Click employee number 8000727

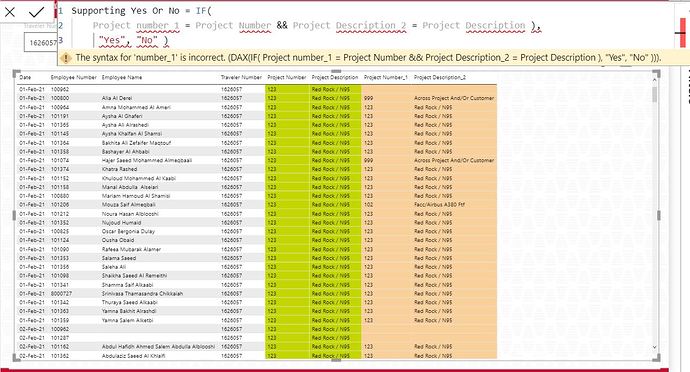pos(61,294)
